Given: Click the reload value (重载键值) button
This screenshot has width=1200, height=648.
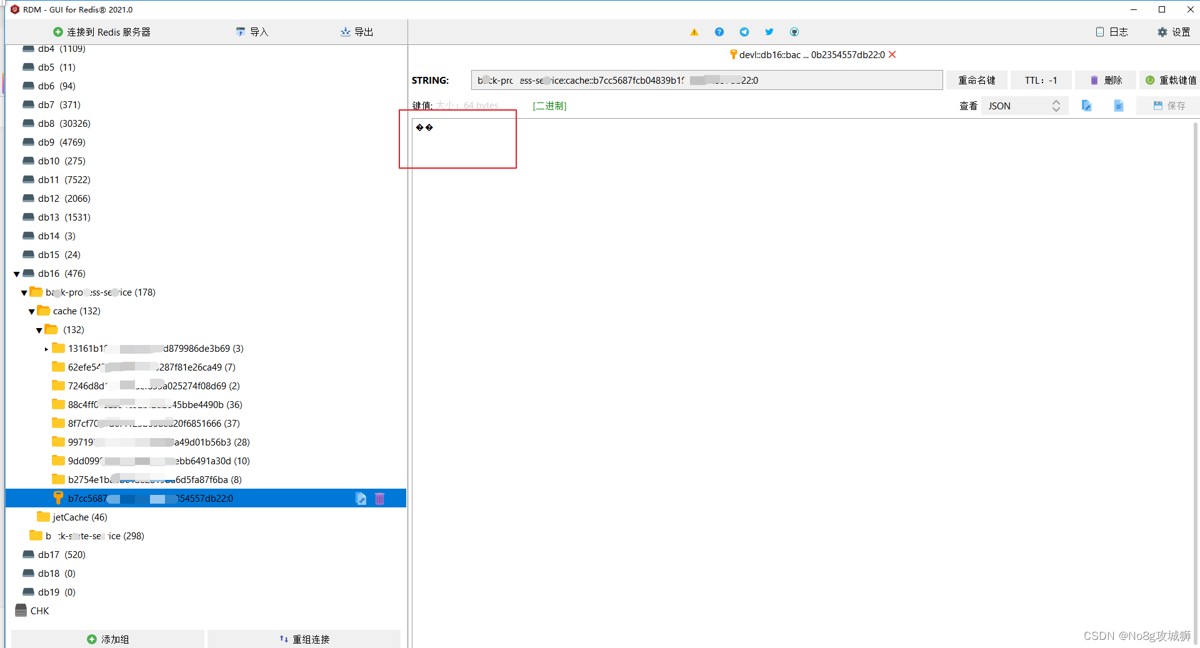Looking at the screenshot, I should coord(1170,80).
